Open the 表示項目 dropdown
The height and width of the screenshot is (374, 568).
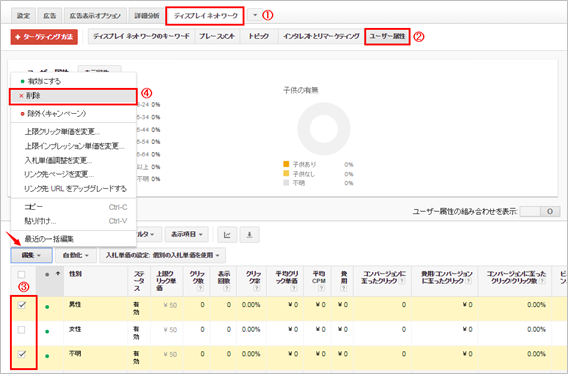(x=187, y=234)
